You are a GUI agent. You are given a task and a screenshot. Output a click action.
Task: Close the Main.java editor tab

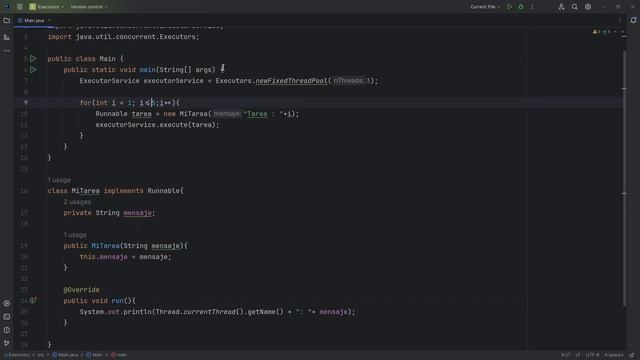(x=49, y=20)
